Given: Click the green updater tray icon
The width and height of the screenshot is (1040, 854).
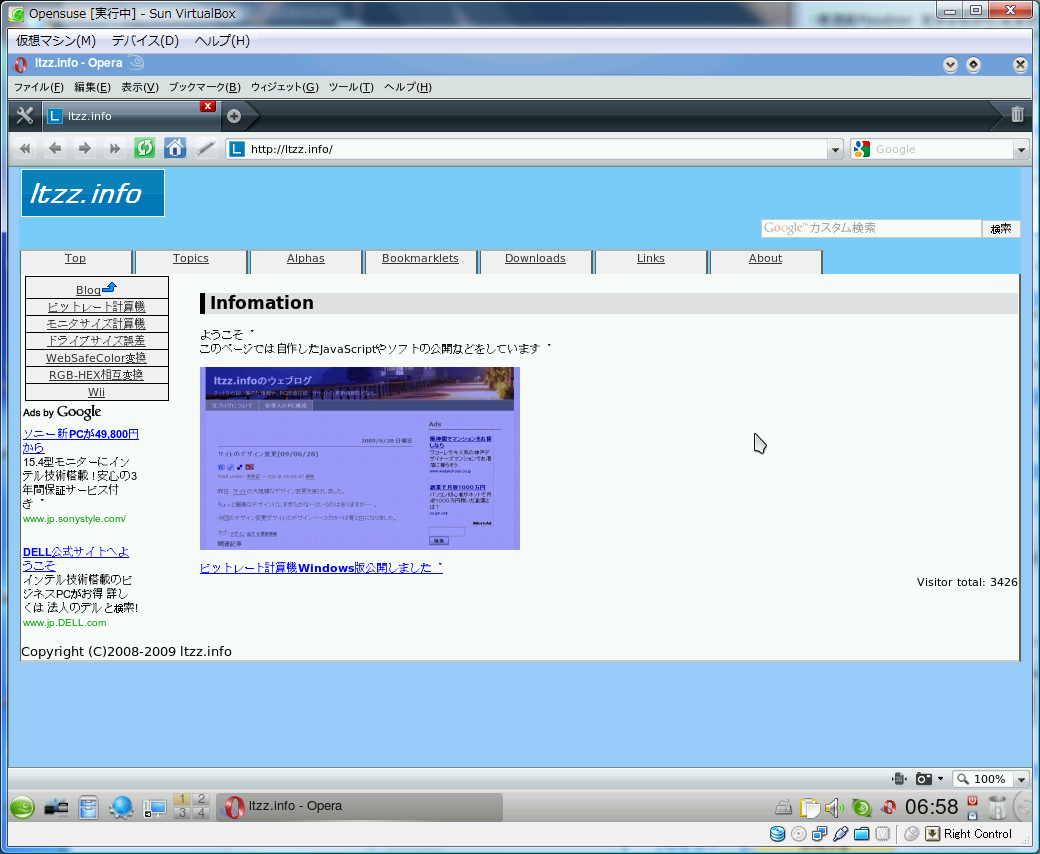Looking at the screenshot, I should [862, 808].
